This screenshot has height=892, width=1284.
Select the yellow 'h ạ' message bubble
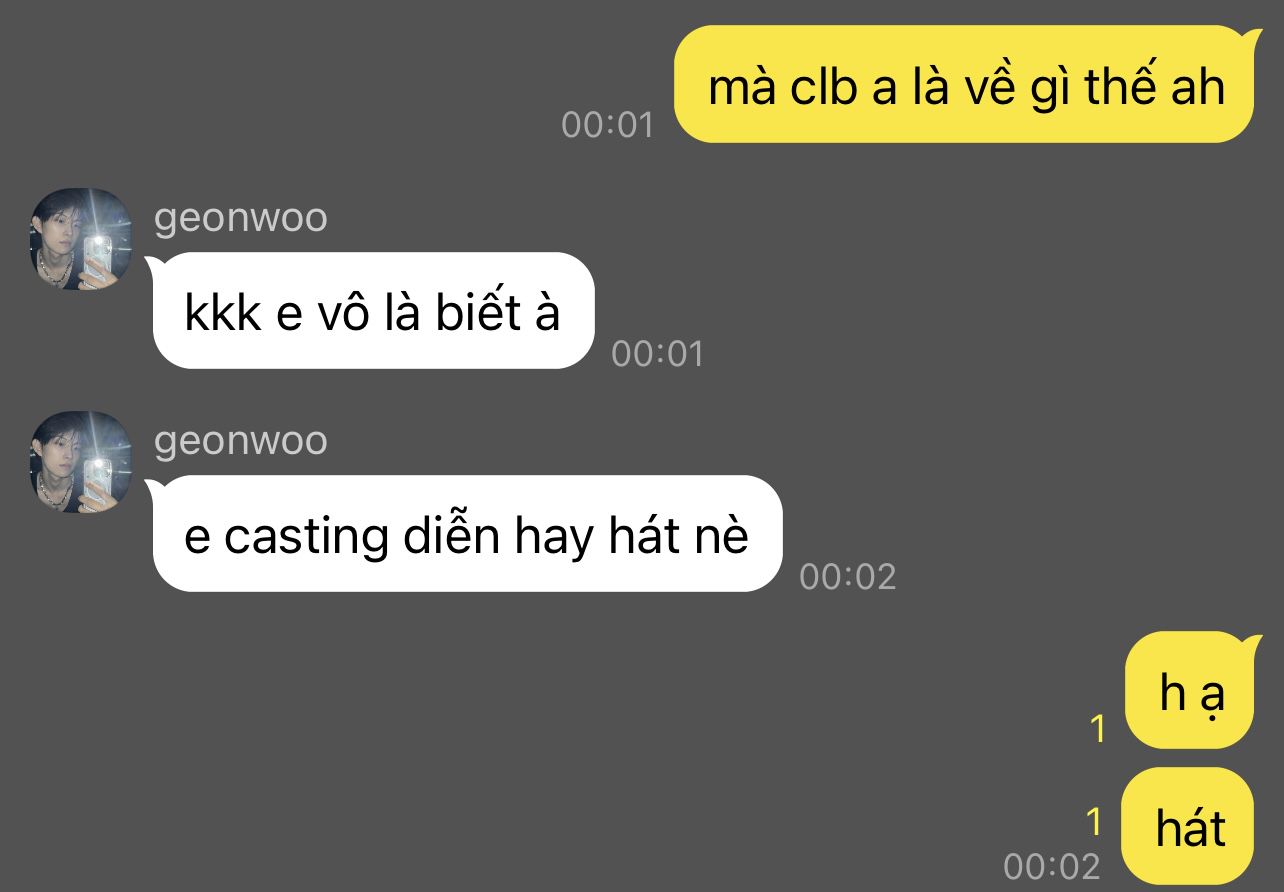1190,691
